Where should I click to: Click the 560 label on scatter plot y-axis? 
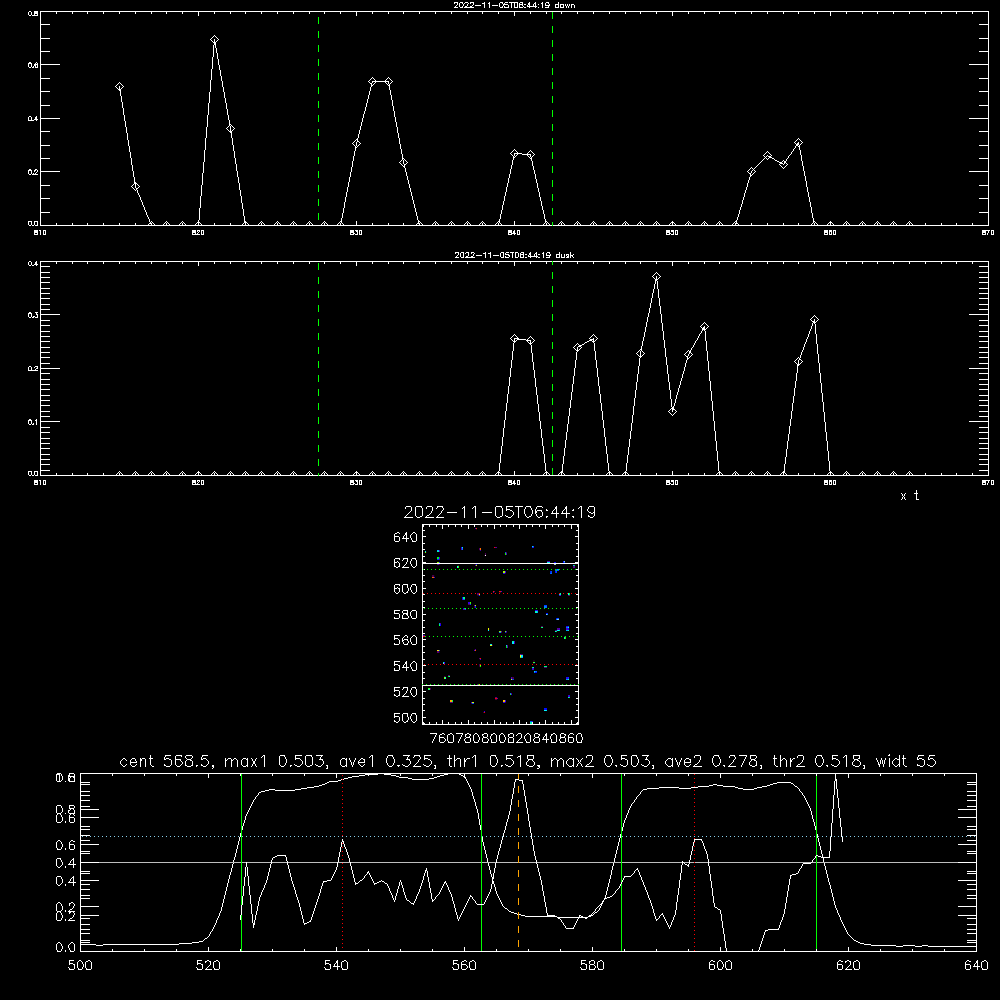[406, 640]
